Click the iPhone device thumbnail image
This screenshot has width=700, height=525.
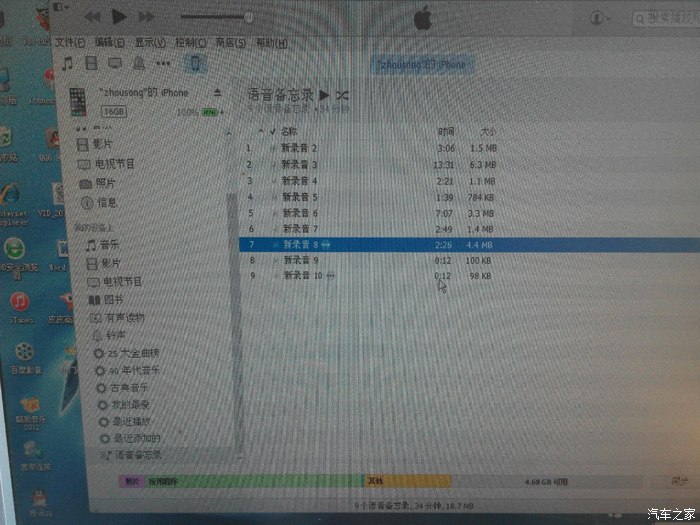tap(78, 102)
